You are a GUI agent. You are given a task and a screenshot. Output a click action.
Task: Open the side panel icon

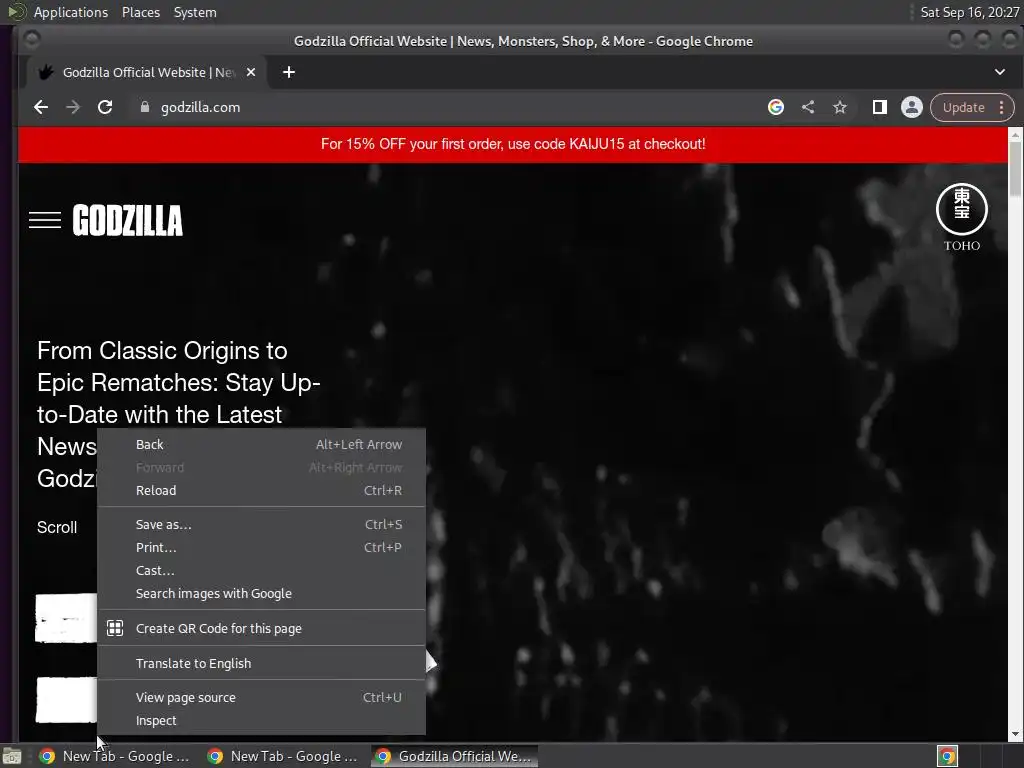click(x=880, y=107)
